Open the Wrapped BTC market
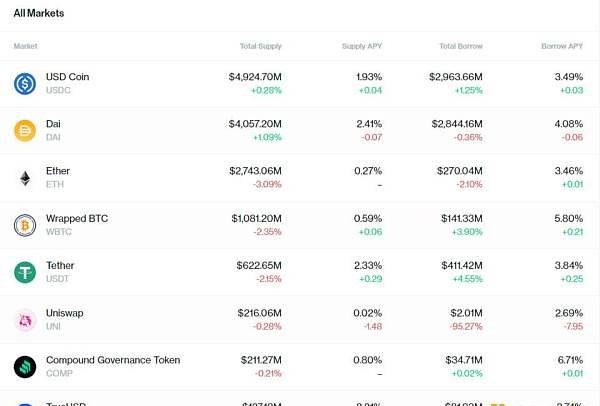 tap(300, 225)
